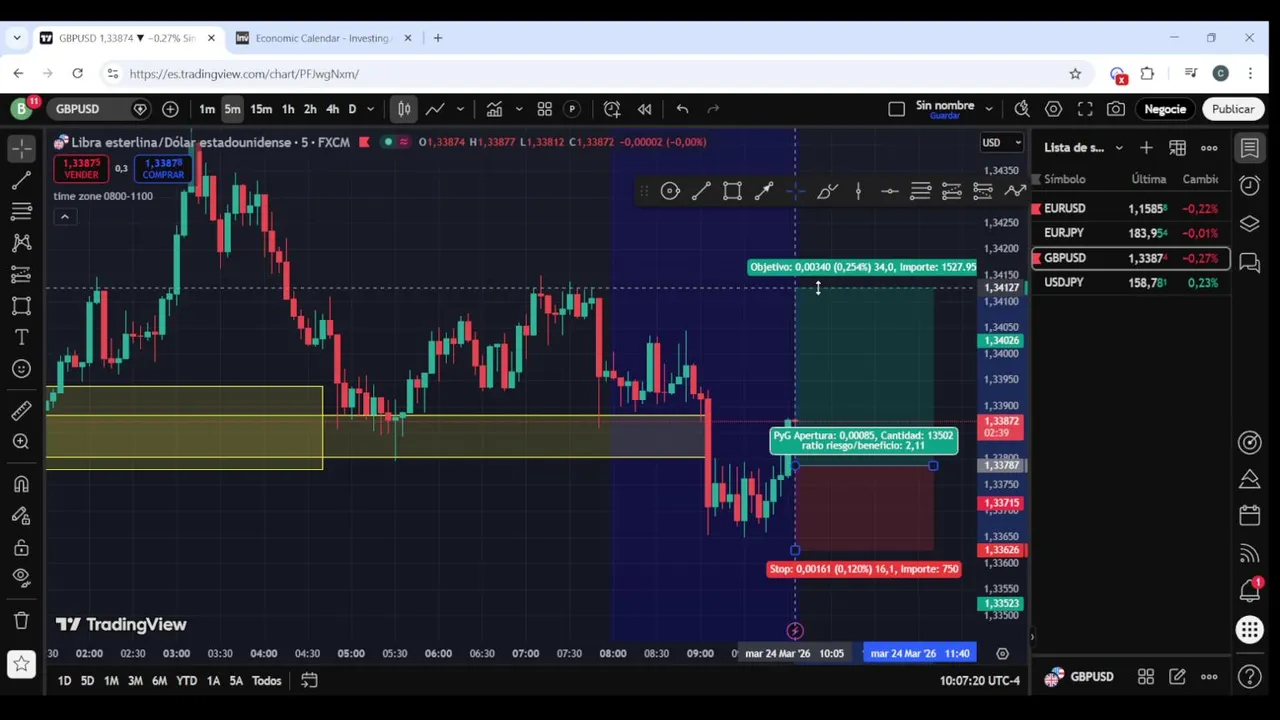Screen dimensions: 1280x720
Task: Switch to 1h timeframe
Action: coord(288,109)
